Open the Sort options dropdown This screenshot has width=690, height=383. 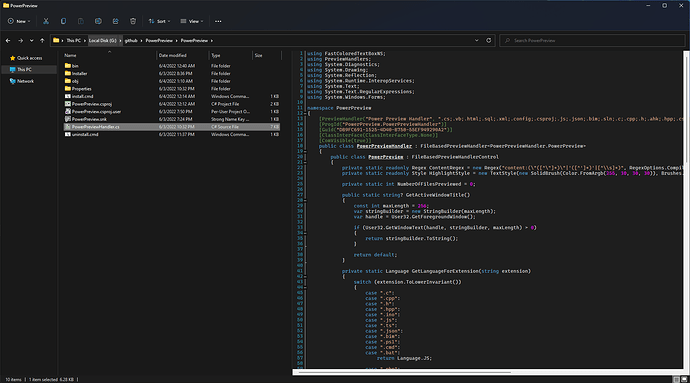tap(159, 21)
